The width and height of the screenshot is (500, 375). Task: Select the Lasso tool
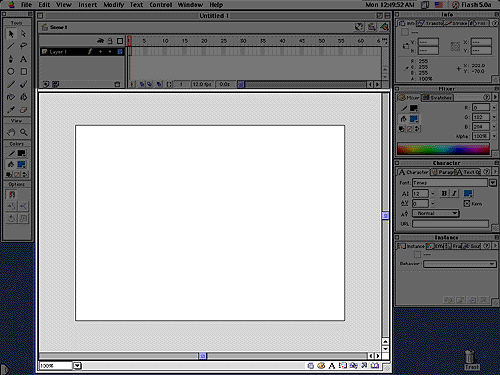pyautogui.click(x=23, y=46)
